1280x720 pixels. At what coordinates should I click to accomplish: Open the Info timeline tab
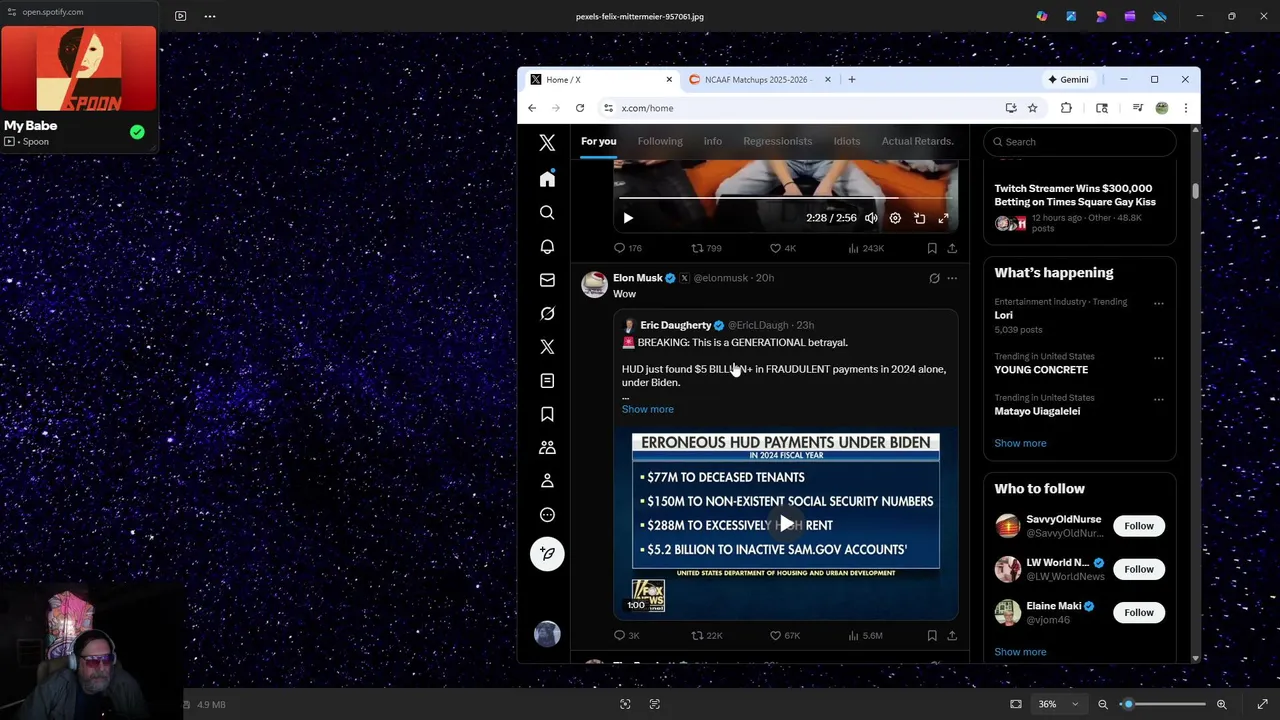click(x=713, y=141)
